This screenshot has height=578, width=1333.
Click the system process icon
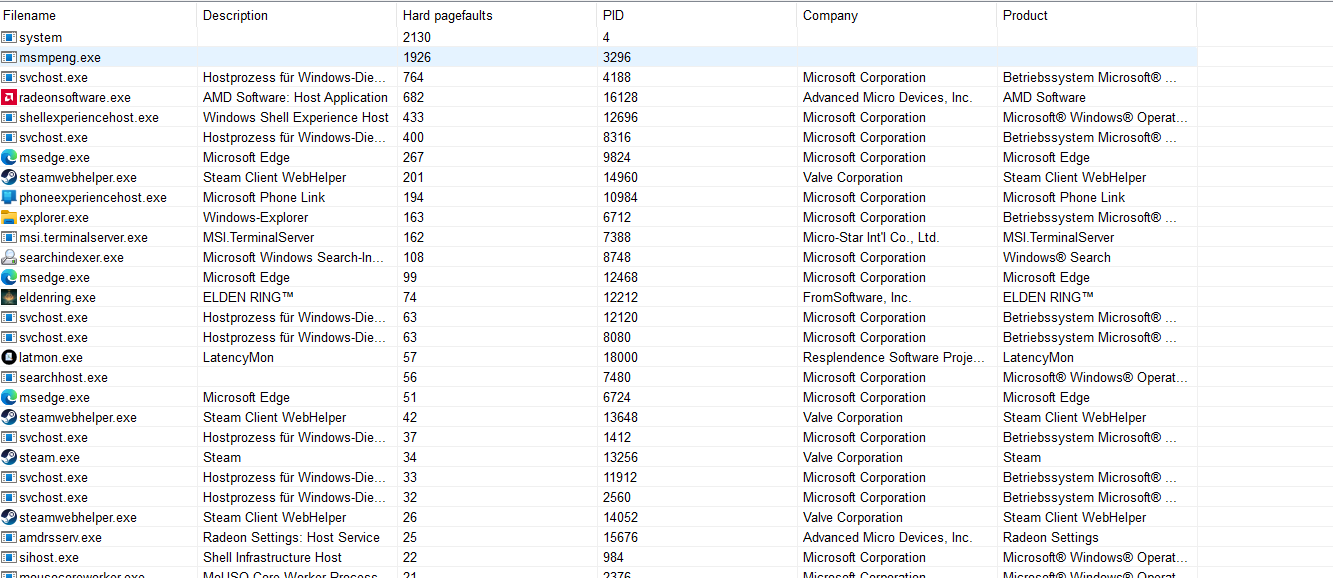(9, 37)
